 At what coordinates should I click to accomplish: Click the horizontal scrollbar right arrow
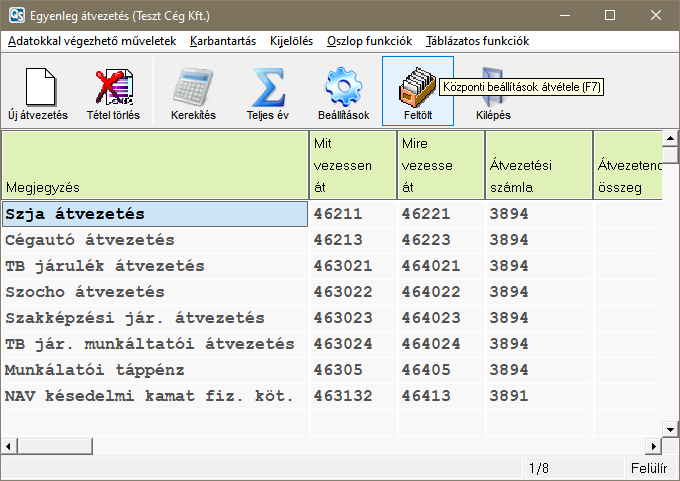tap(655, 446)
